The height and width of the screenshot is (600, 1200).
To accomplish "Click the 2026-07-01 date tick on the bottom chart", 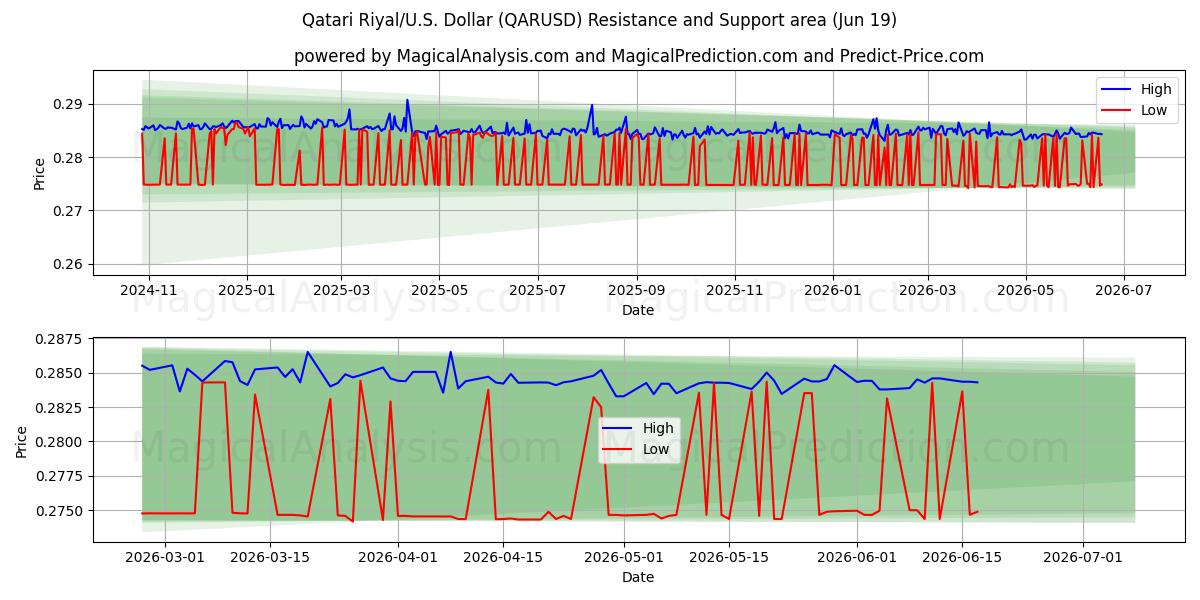I will tap(1083, 558).
